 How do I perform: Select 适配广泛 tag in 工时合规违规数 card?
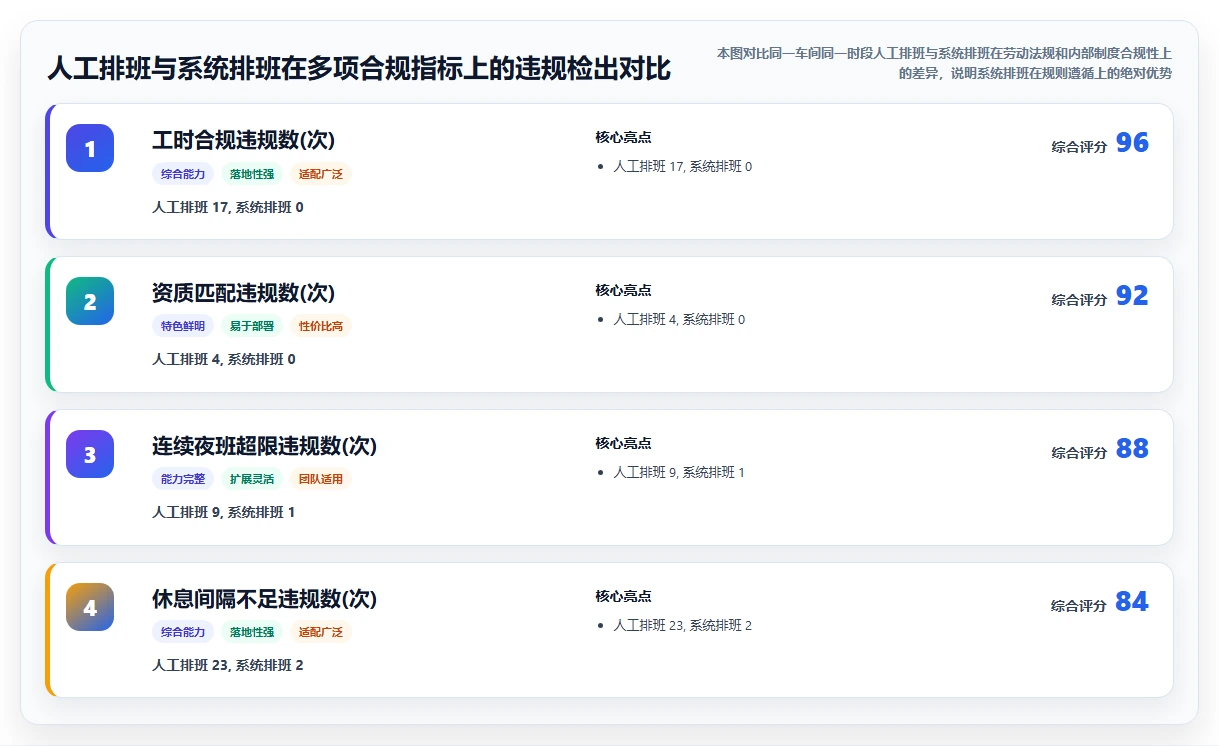321,174
